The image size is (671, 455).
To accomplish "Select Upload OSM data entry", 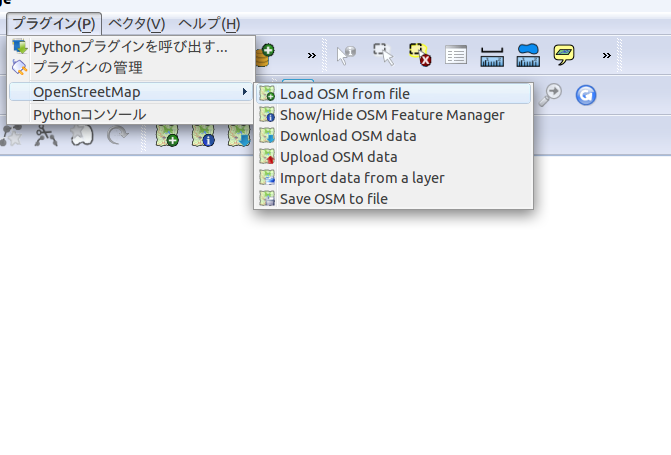I will tap(393, 157).
